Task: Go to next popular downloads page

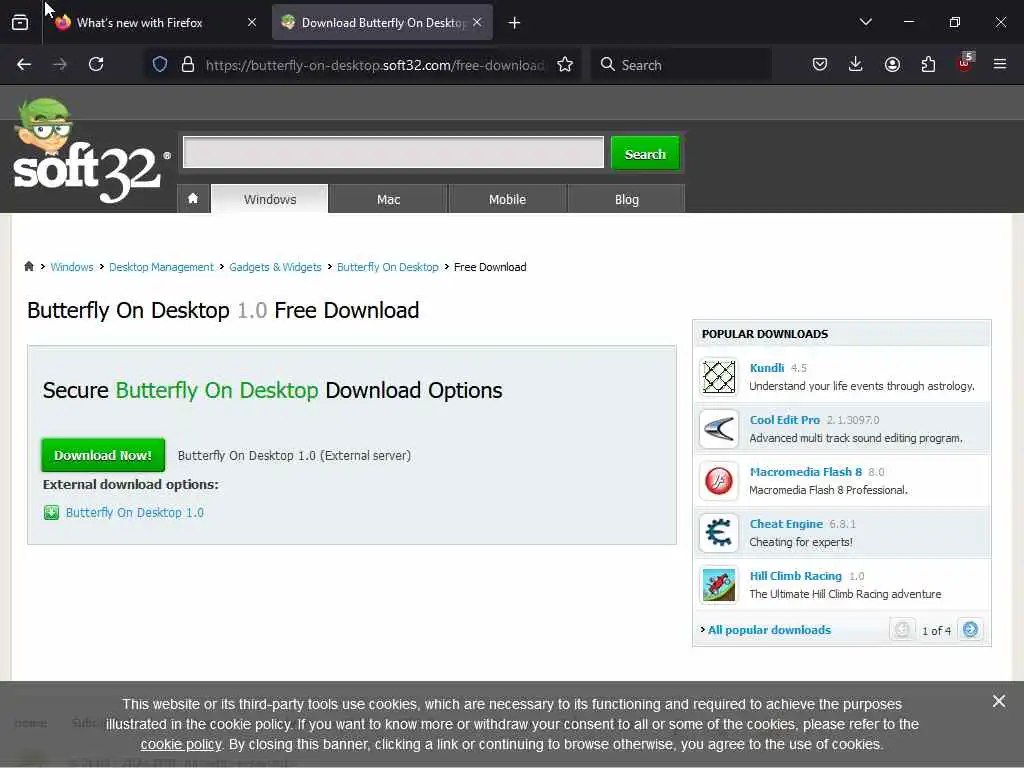Action: (x=970, y=630)
